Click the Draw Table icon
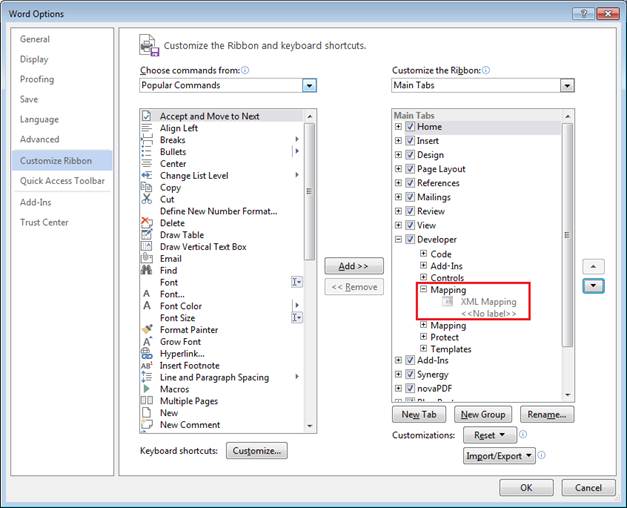The height and width of the screenshot is (508, 627). 147,234
